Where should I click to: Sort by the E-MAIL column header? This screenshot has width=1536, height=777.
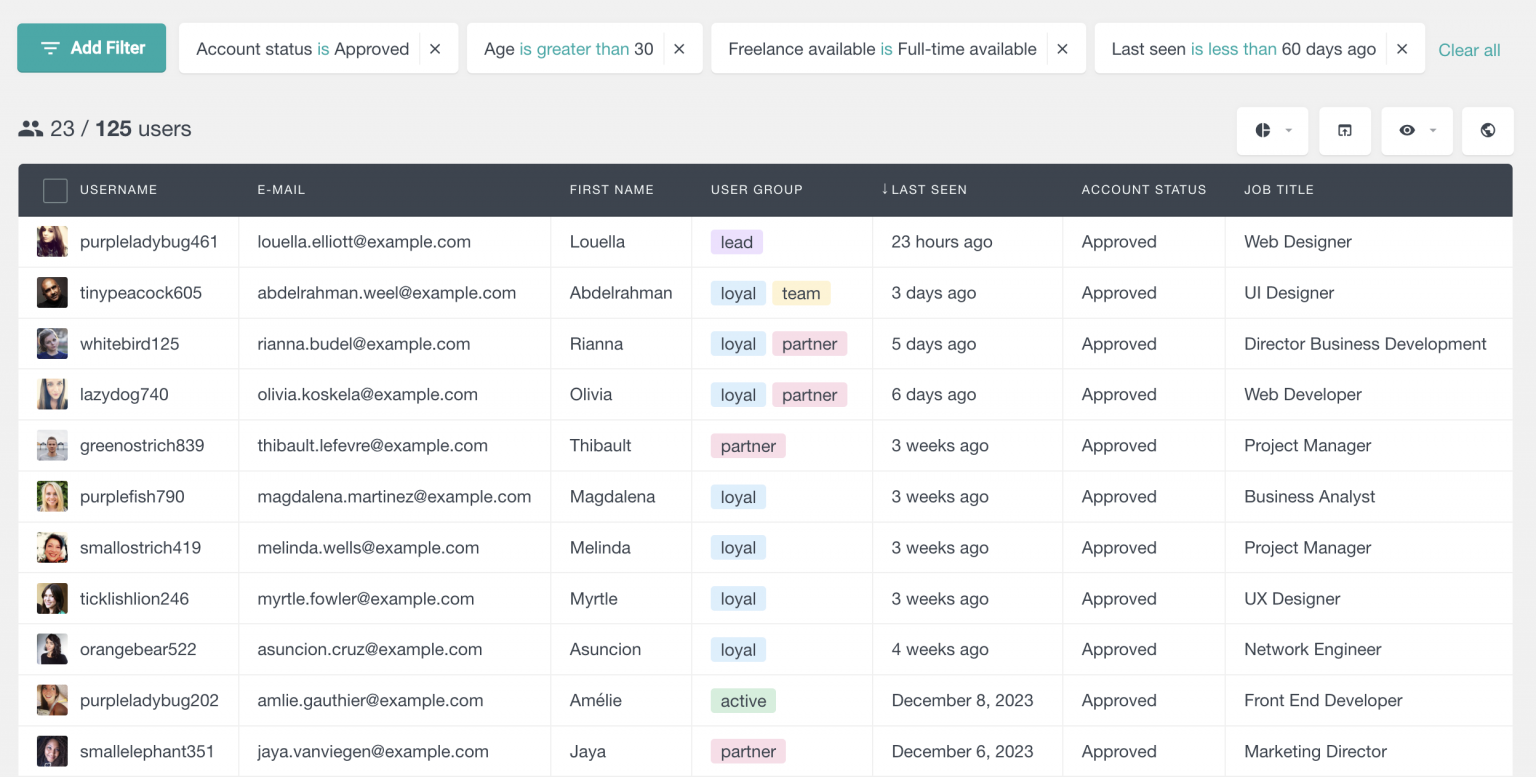[x=281, y=190]
